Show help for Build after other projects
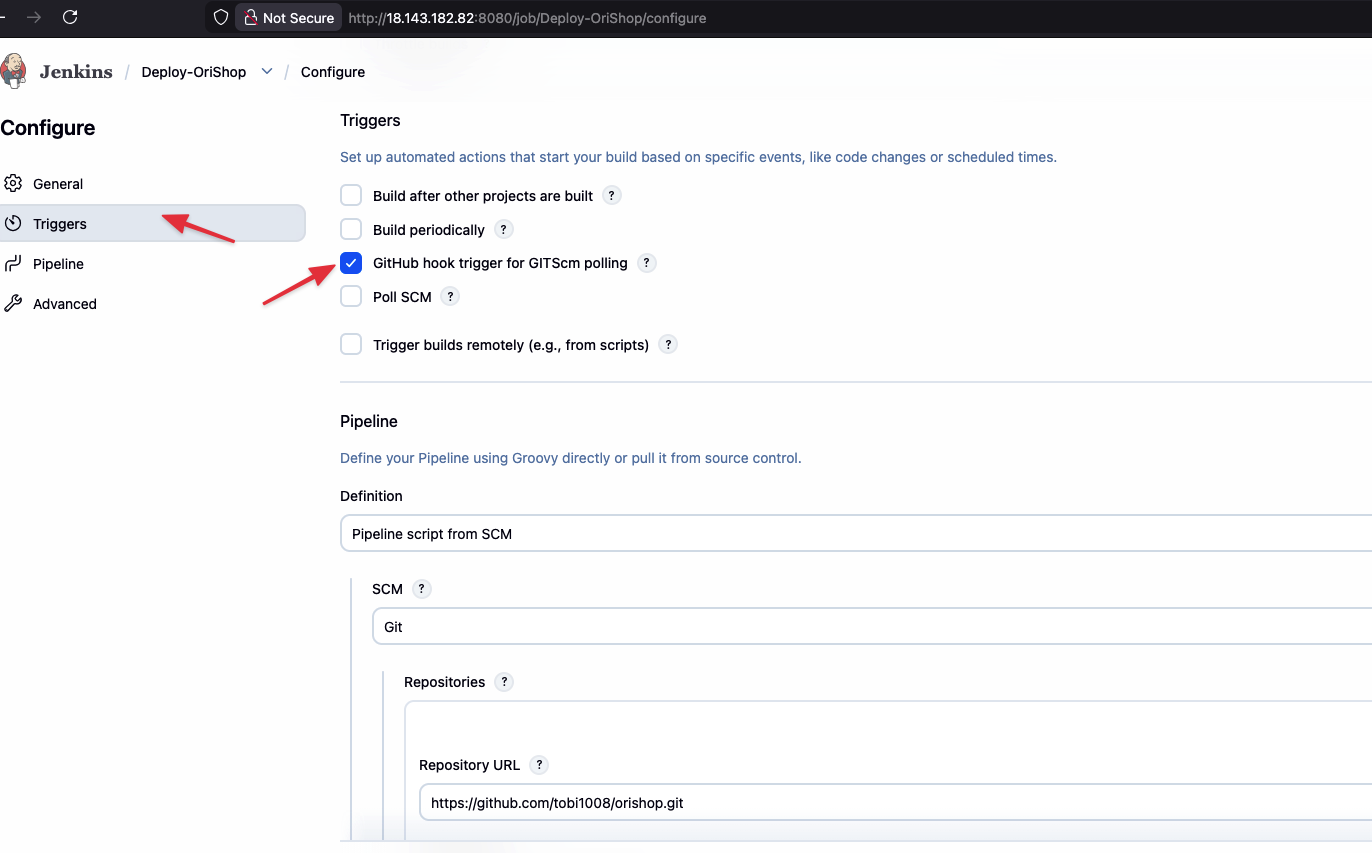 pos(612,196)
